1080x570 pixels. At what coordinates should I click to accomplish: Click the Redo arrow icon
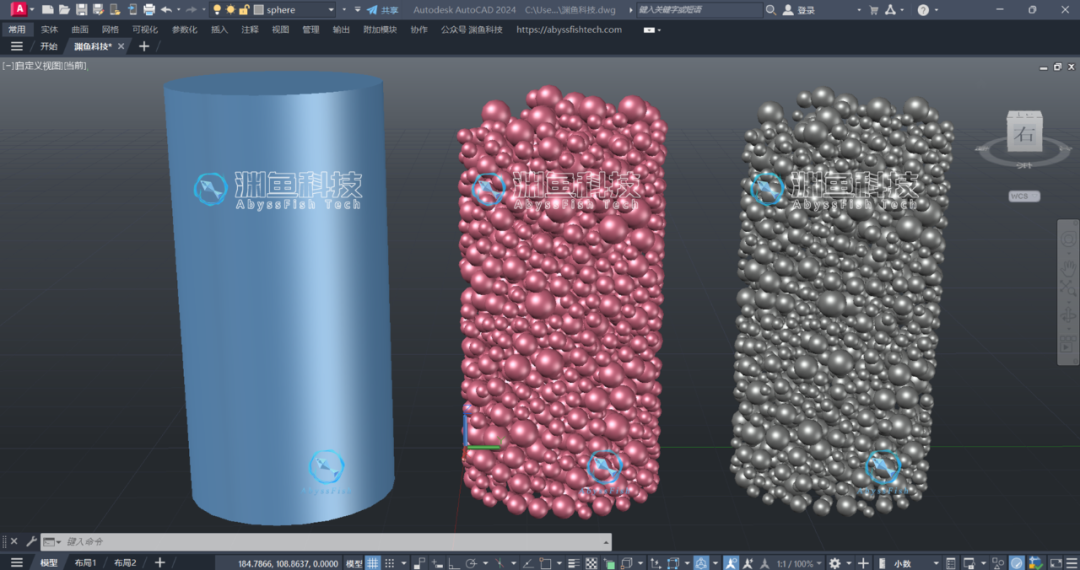(x=191, y=10)
